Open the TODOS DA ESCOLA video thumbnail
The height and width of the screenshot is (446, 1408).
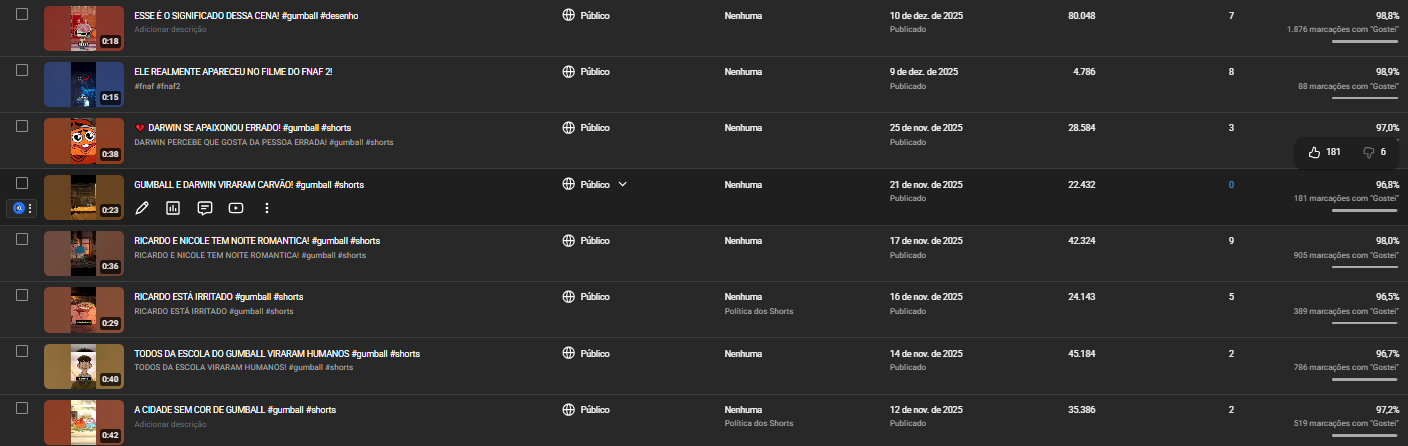84,367
